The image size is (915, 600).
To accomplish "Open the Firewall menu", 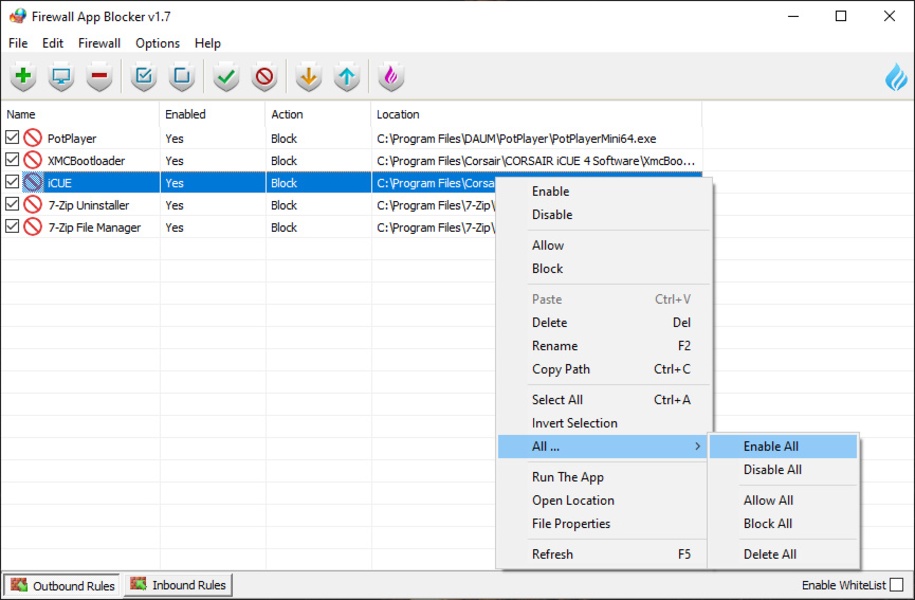I will [99, 43].
